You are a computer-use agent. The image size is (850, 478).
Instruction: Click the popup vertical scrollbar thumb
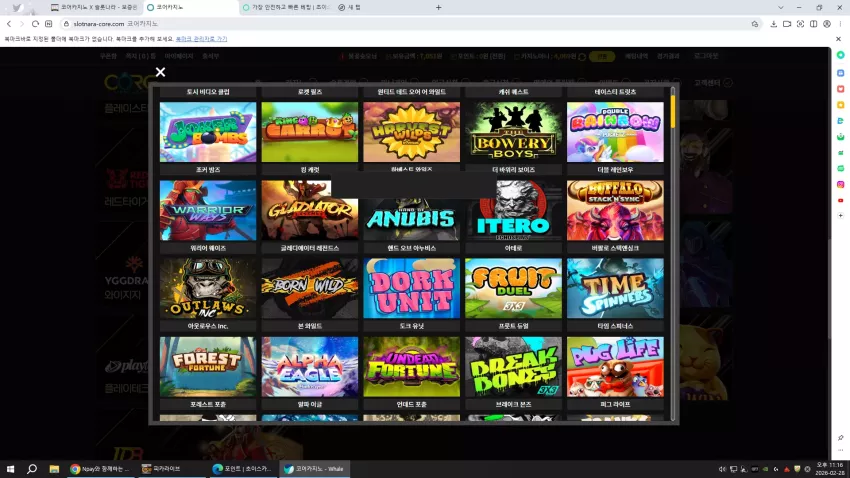click(x=673, y=112)
